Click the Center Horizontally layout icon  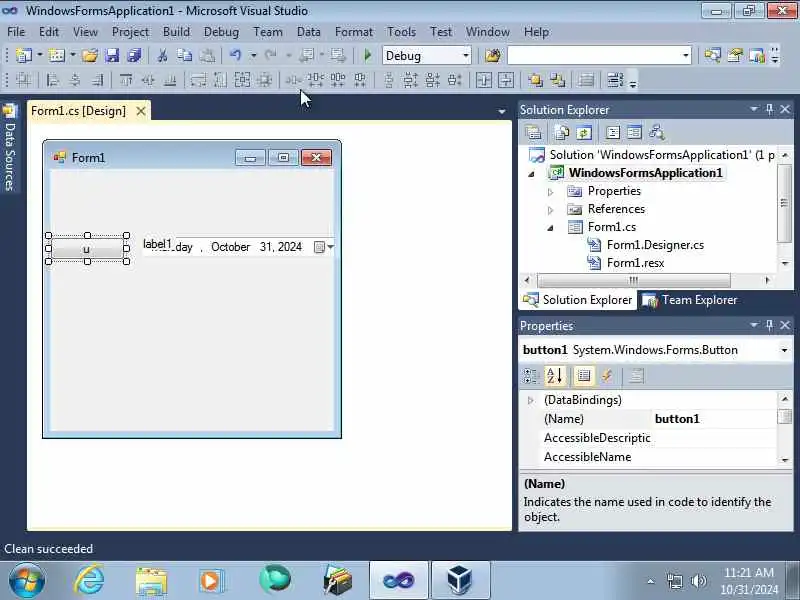click(484, 80)
